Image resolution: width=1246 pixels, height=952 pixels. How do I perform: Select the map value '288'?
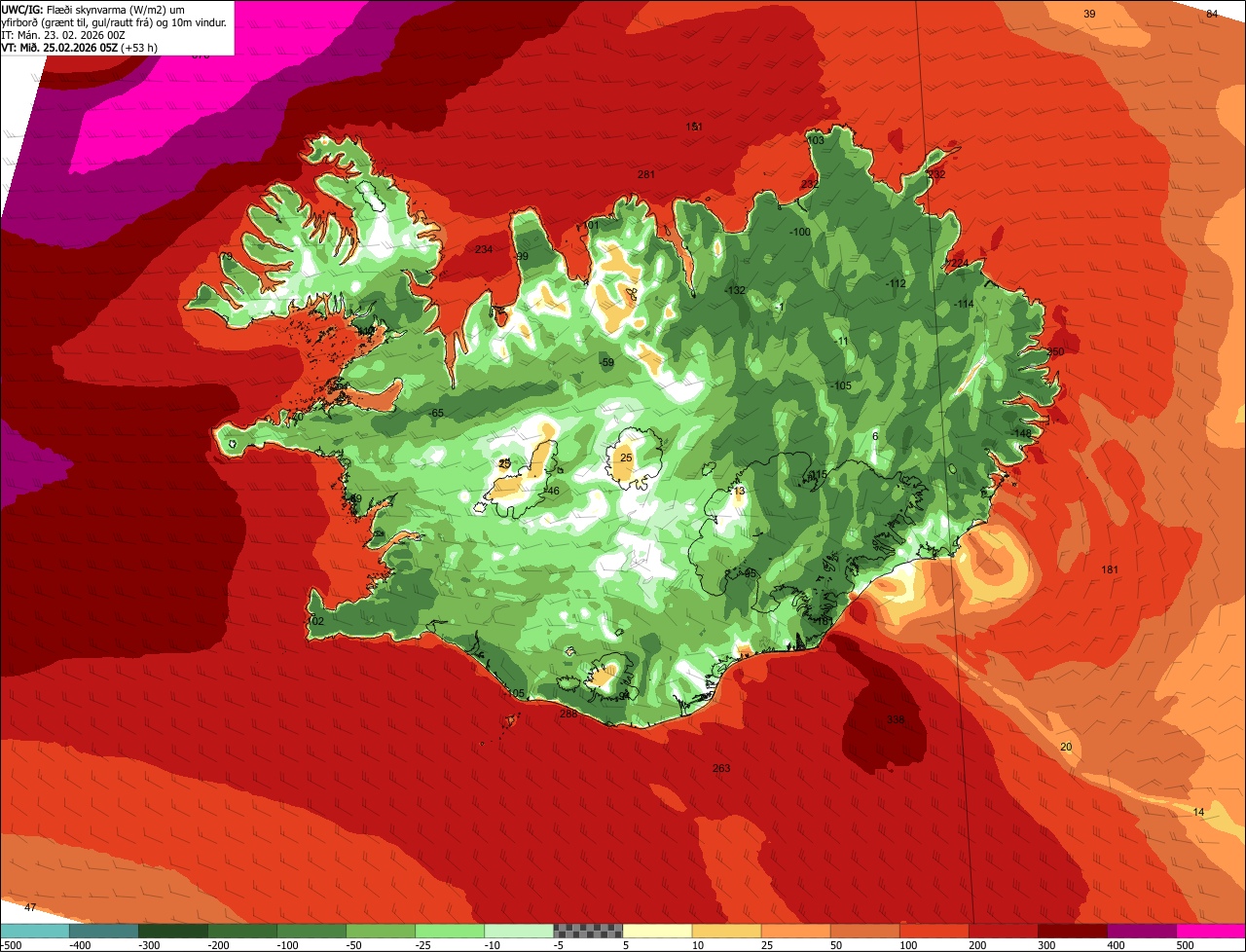tap(568, 714)
